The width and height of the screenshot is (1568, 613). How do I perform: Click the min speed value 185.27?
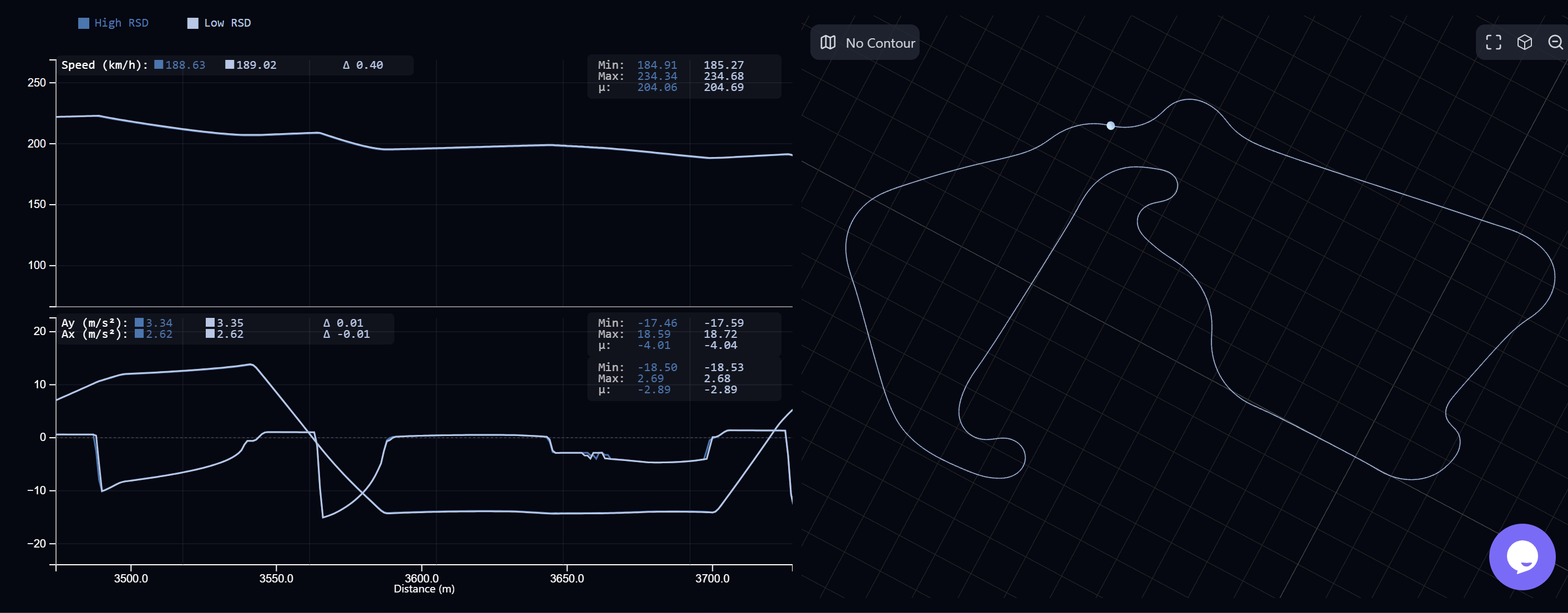click(x=724, y=64)
